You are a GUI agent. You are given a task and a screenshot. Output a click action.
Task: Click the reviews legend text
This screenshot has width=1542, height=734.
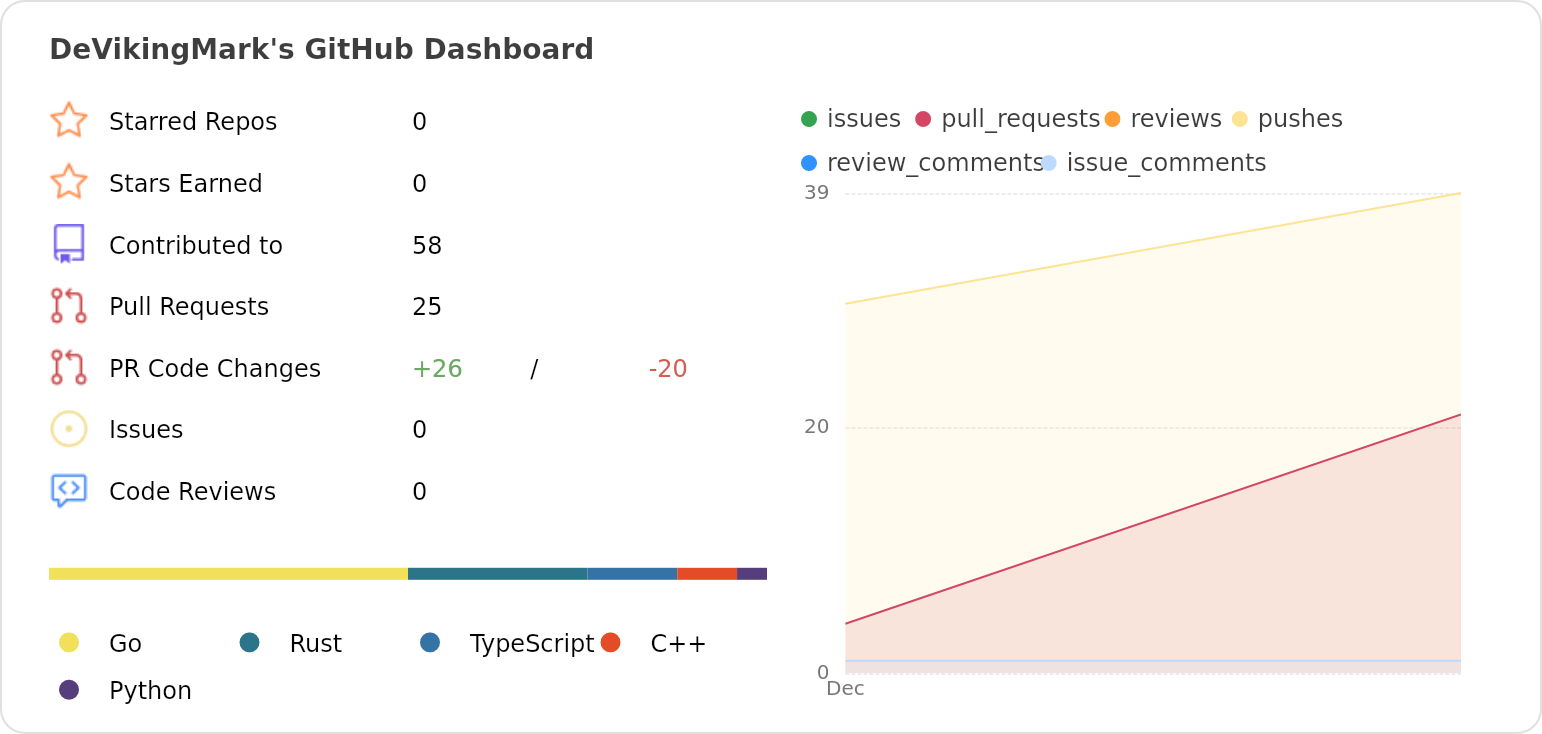click(1176, 119)
